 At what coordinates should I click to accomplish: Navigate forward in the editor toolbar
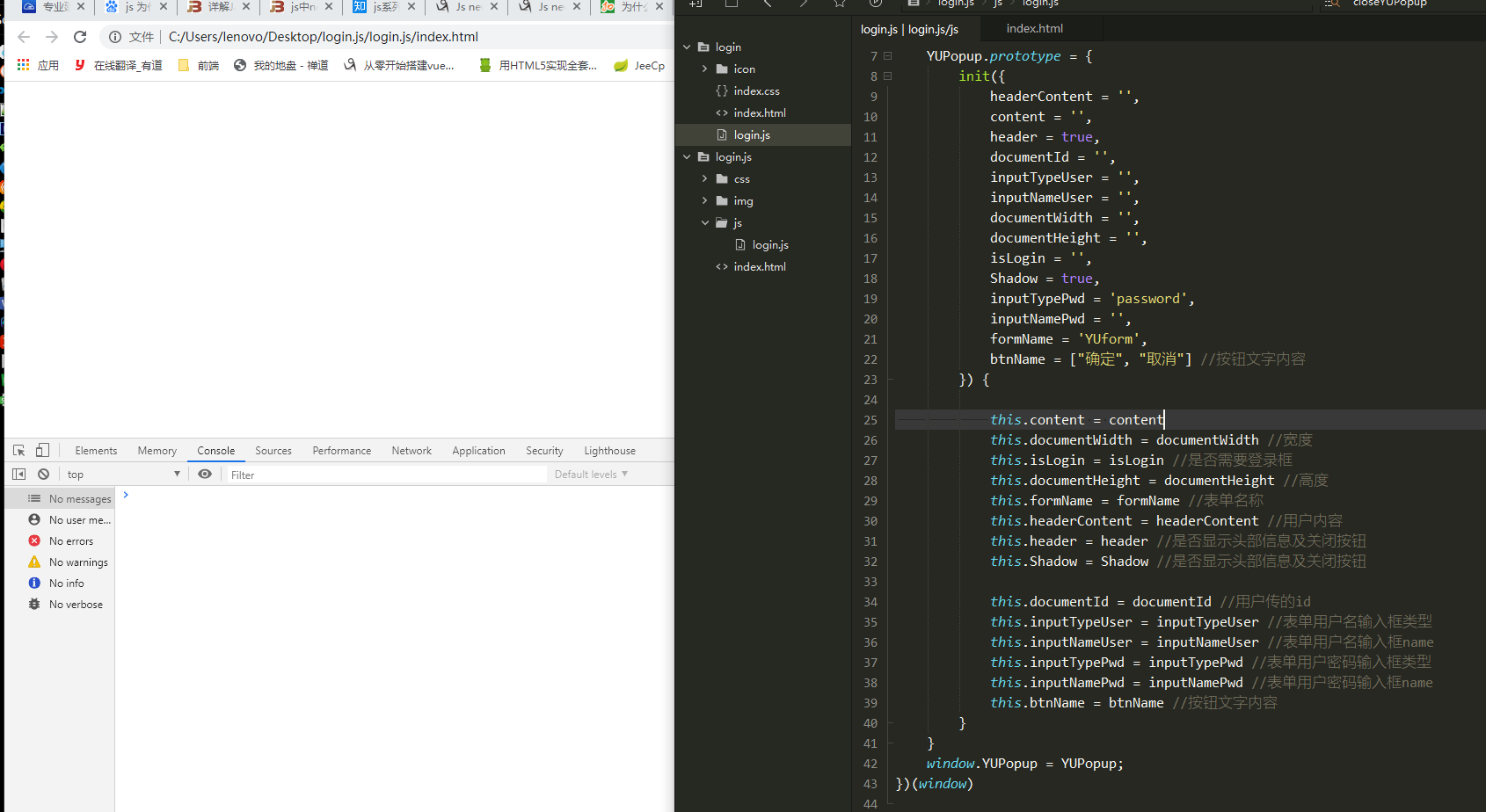pyautogui.click(x=804, y=3)
